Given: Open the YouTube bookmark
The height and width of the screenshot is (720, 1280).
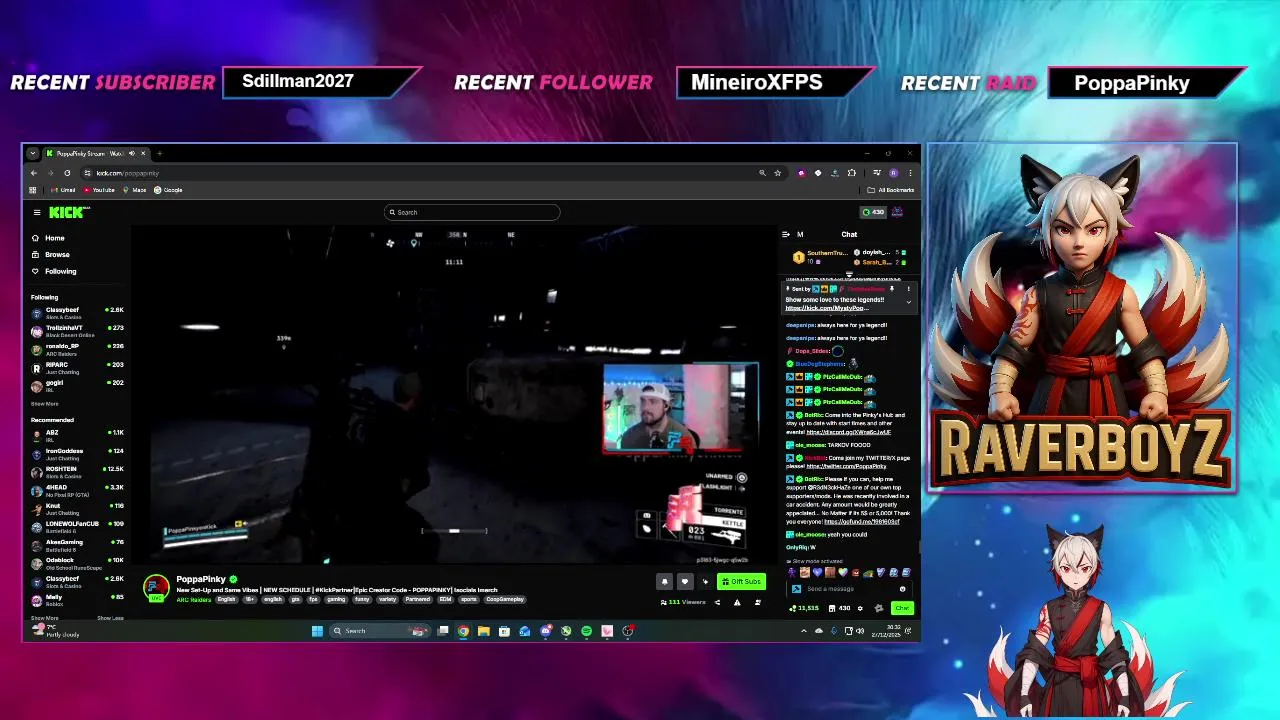Looking at the screenshot, I should pos(98,190).
